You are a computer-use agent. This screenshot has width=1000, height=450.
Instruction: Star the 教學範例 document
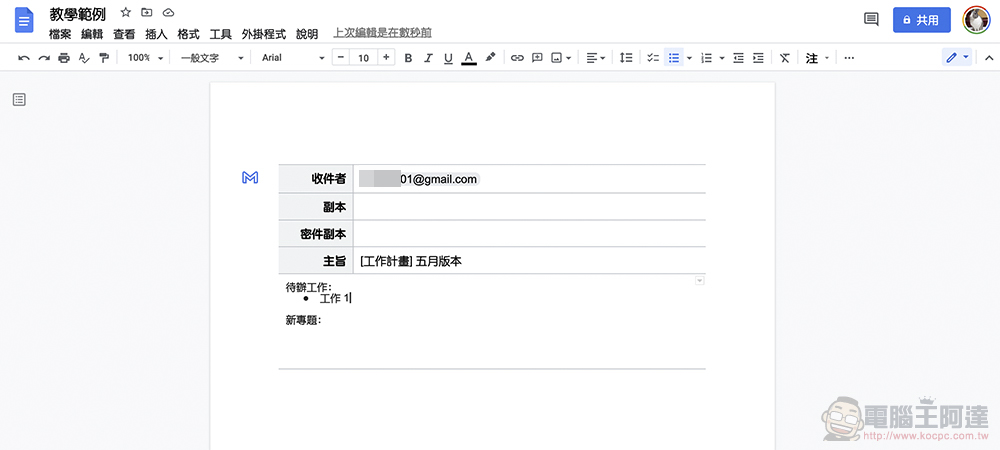[x=126, y=13]
